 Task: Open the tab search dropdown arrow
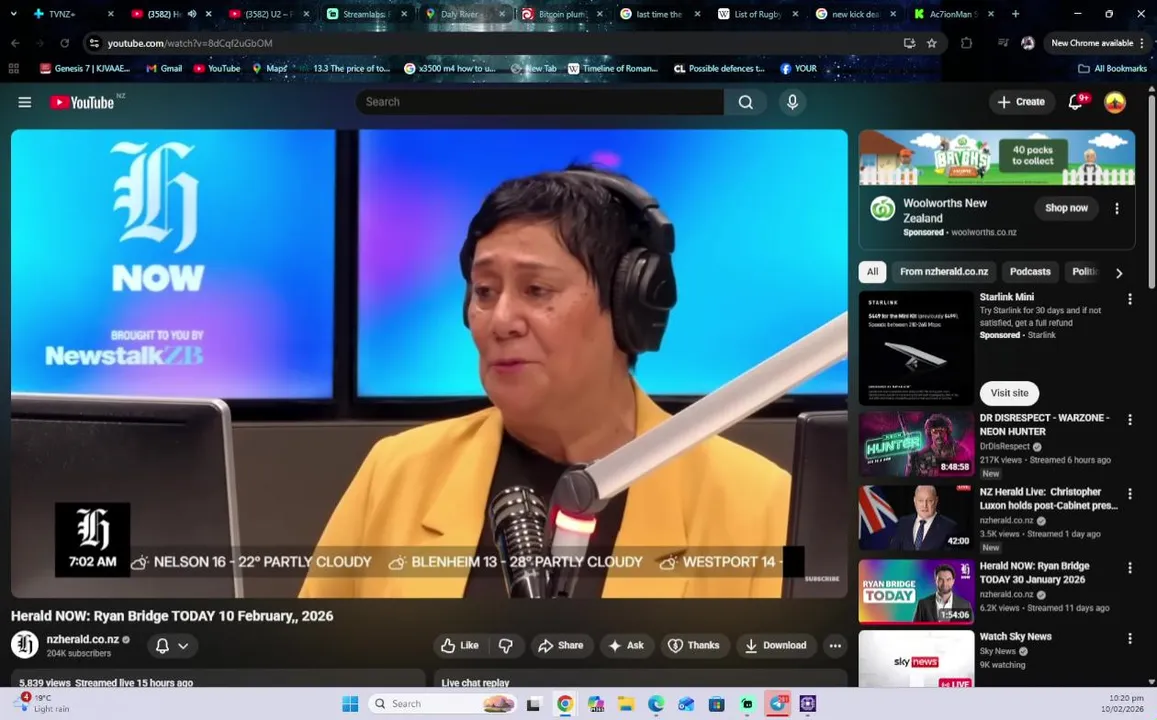13,13
